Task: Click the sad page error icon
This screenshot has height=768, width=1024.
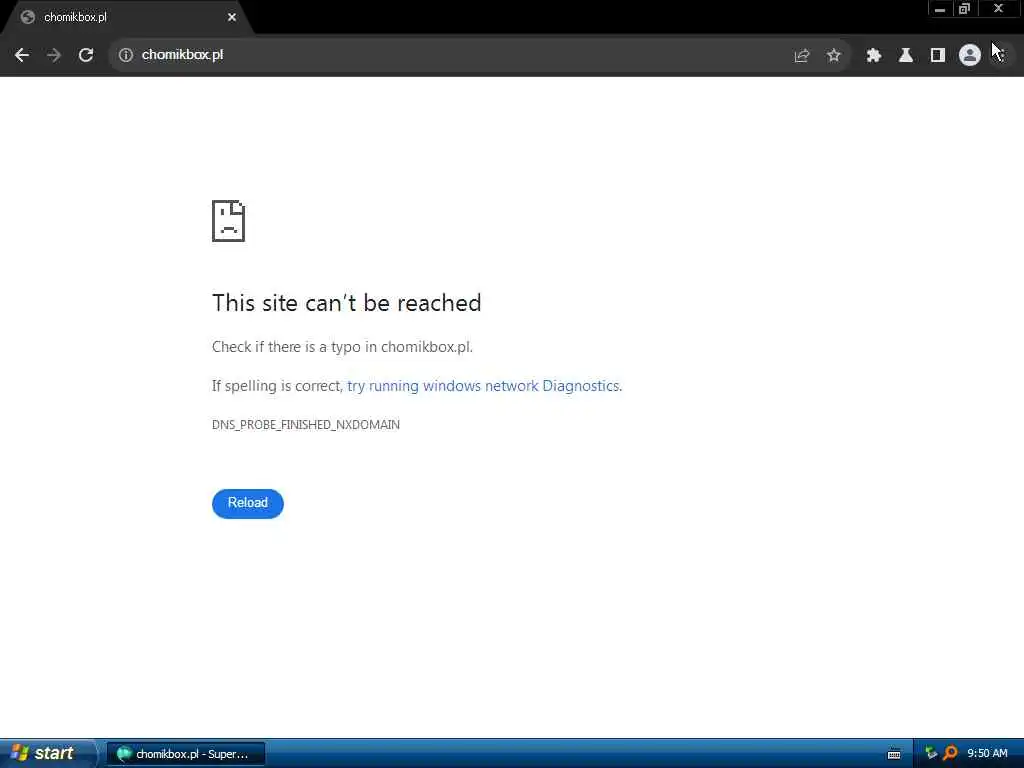Action: (229, 221)
